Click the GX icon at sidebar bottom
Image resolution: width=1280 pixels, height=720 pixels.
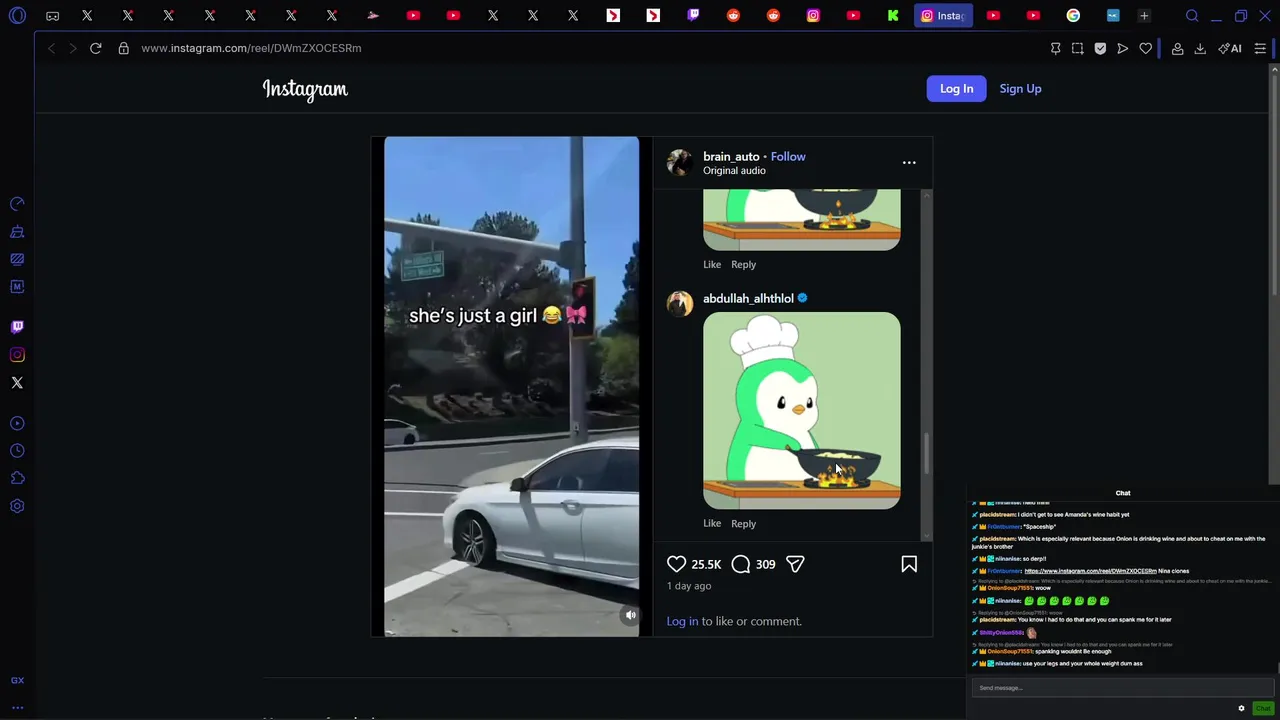tap(17, 680)
